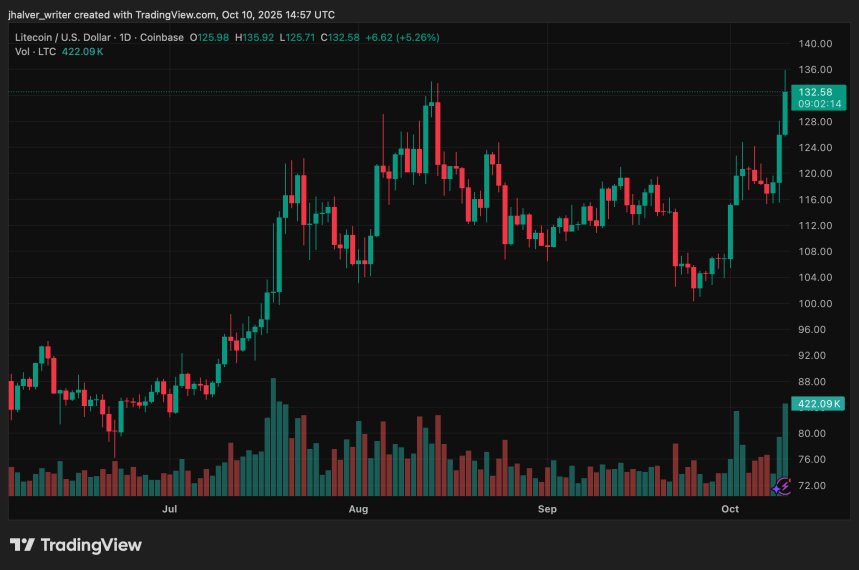
Task: Click the 72.00 price axis label
Action: point(816,486)
